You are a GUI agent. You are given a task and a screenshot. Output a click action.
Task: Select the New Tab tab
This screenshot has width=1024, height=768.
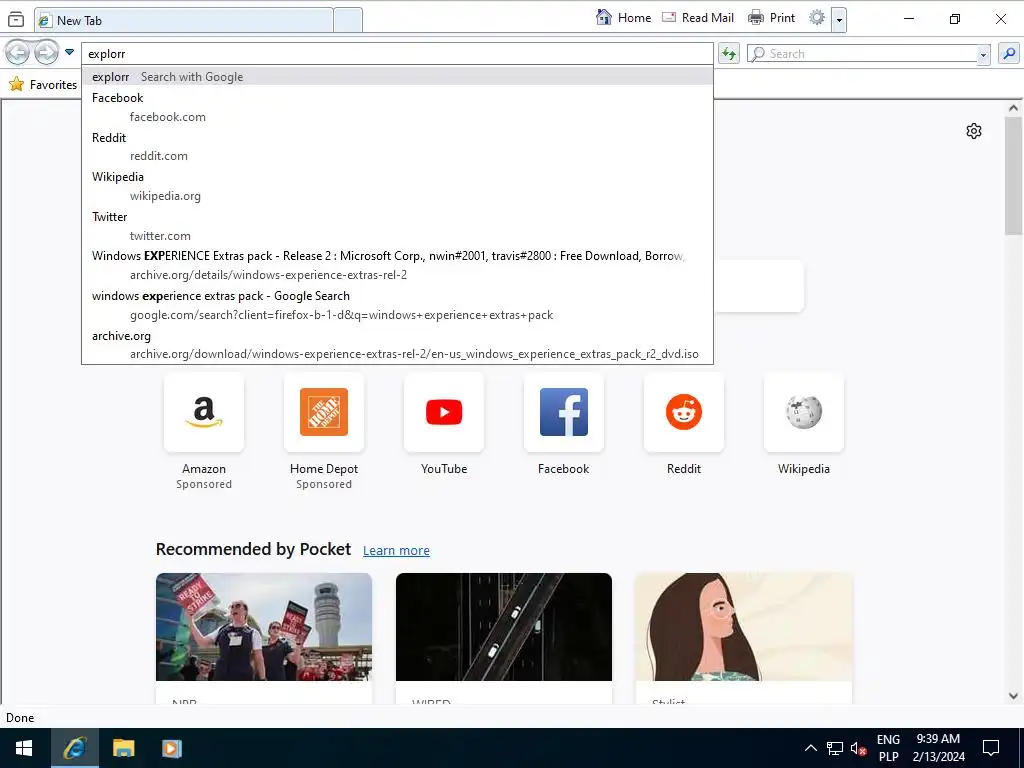[184, 20]
